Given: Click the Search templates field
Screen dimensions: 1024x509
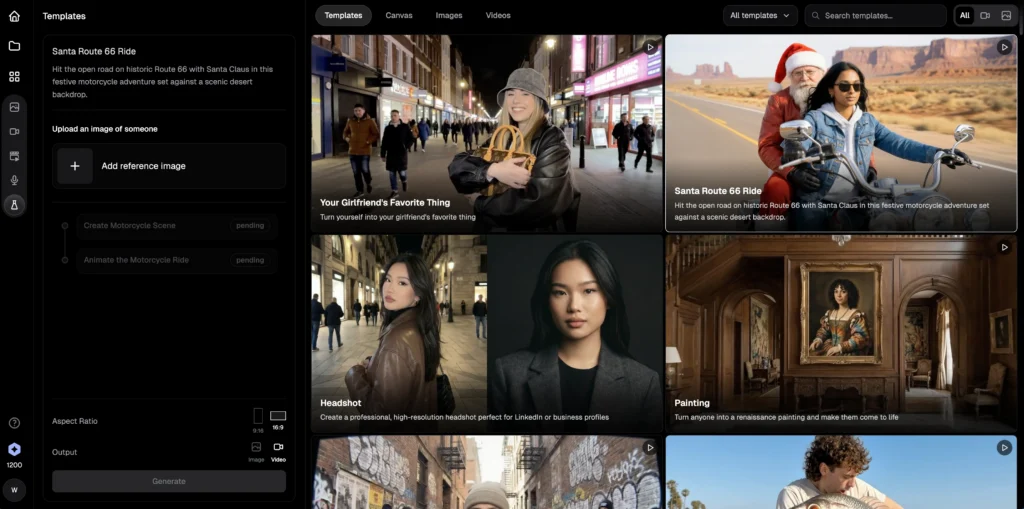Looking at the screenshot, I should click(x=880, y=16).
